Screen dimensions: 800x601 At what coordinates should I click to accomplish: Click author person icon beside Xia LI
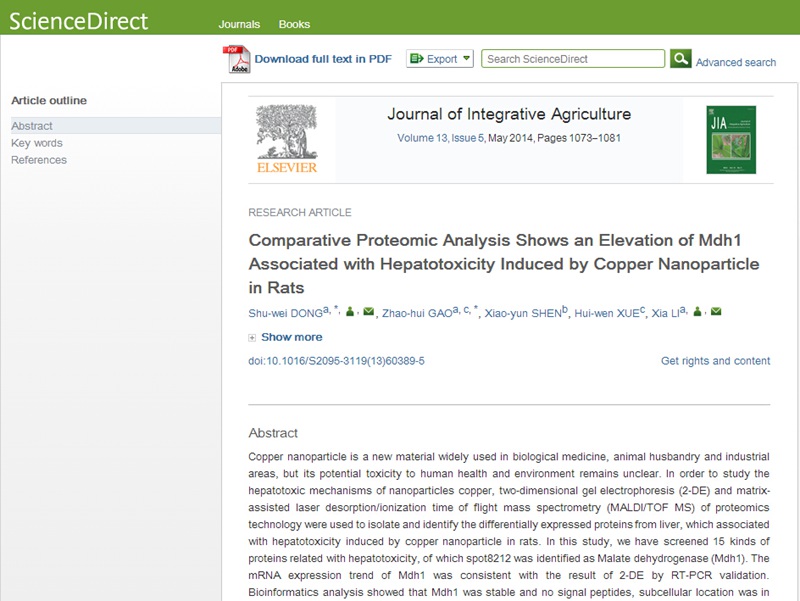pos(697,311)
